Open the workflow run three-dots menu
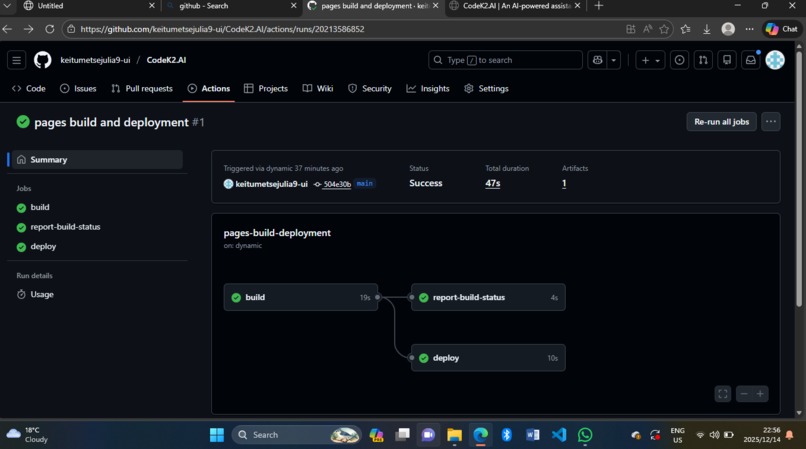 (x=771, y=122)
